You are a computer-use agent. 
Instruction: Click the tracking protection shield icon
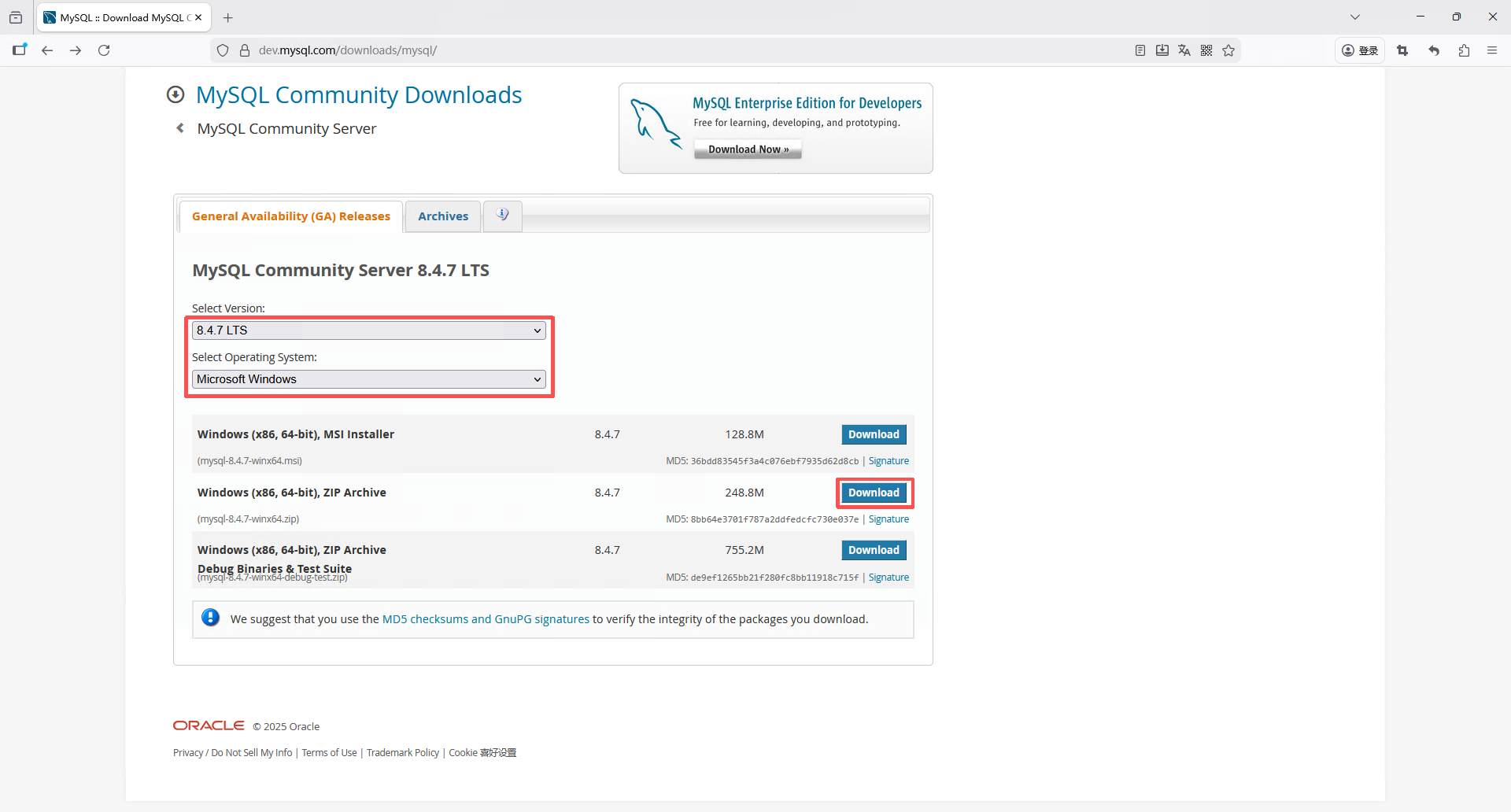point(223,50)
